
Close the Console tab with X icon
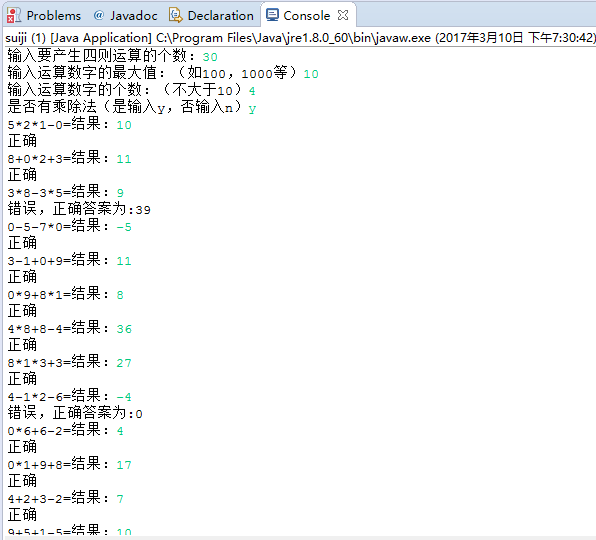coord(343,15)
